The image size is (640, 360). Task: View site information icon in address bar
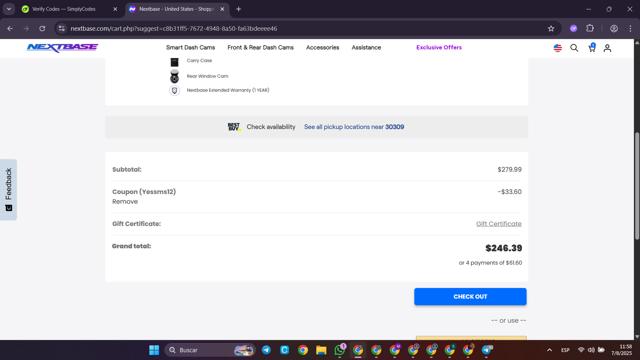pyautogui.click(x=62, y=28)
